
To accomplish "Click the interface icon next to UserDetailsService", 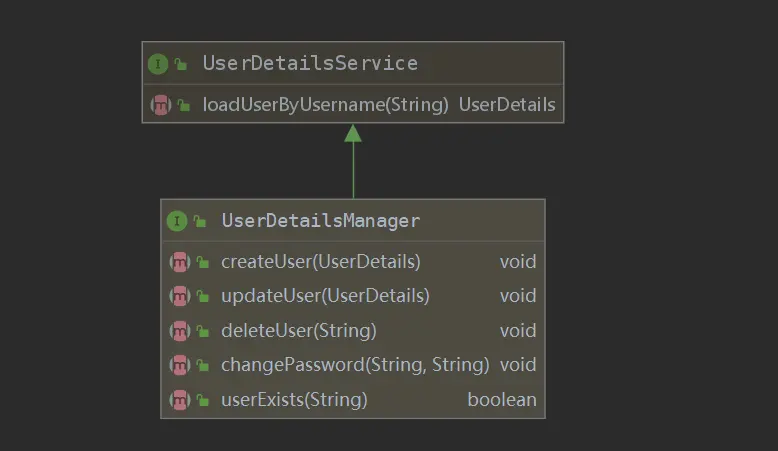I will [158, 64].
